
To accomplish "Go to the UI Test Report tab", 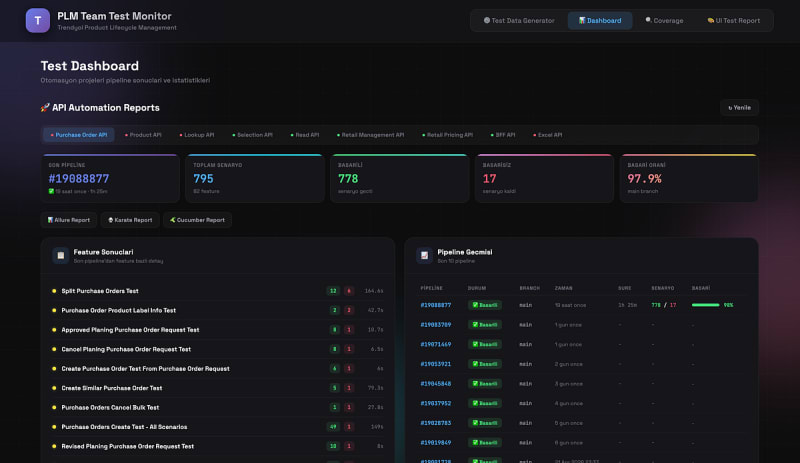I will pos(733,20).
